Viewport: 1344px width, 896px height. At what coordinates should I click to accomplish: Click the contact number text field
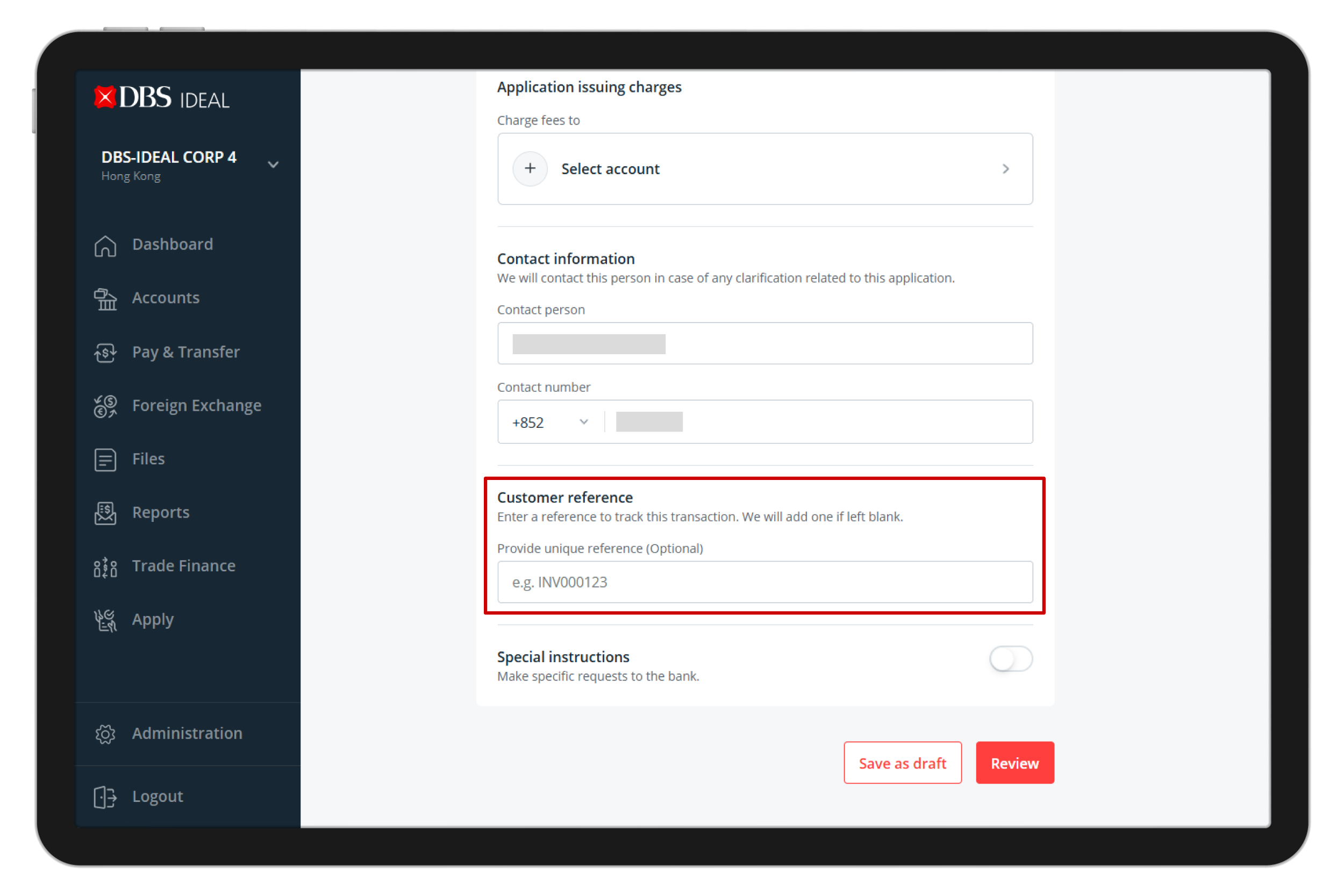[x=817, y=422]
